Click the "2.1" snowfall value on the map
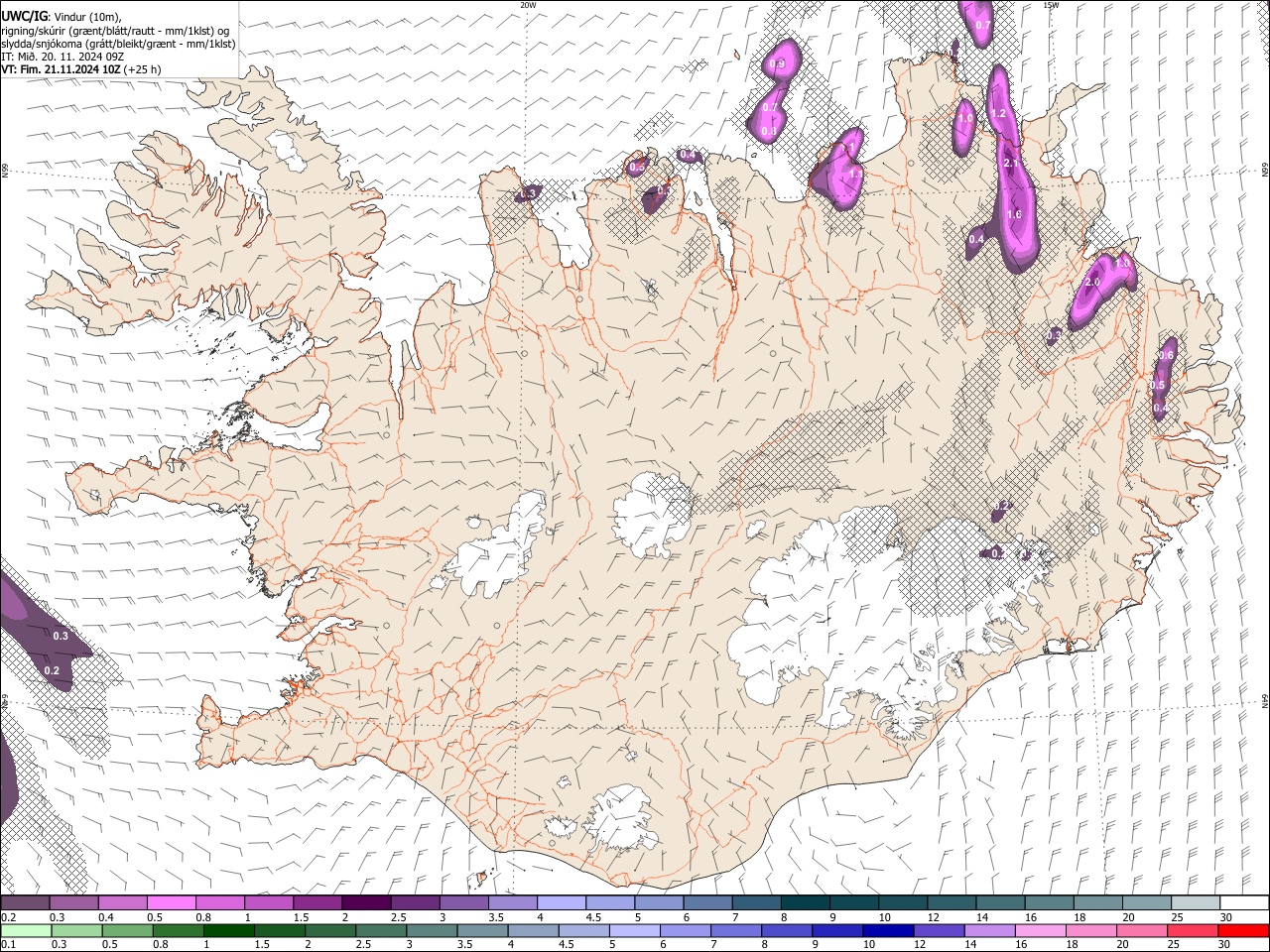Image resolution: width=1270 pixels, height=952 pixels. [x=1012, y=164]
